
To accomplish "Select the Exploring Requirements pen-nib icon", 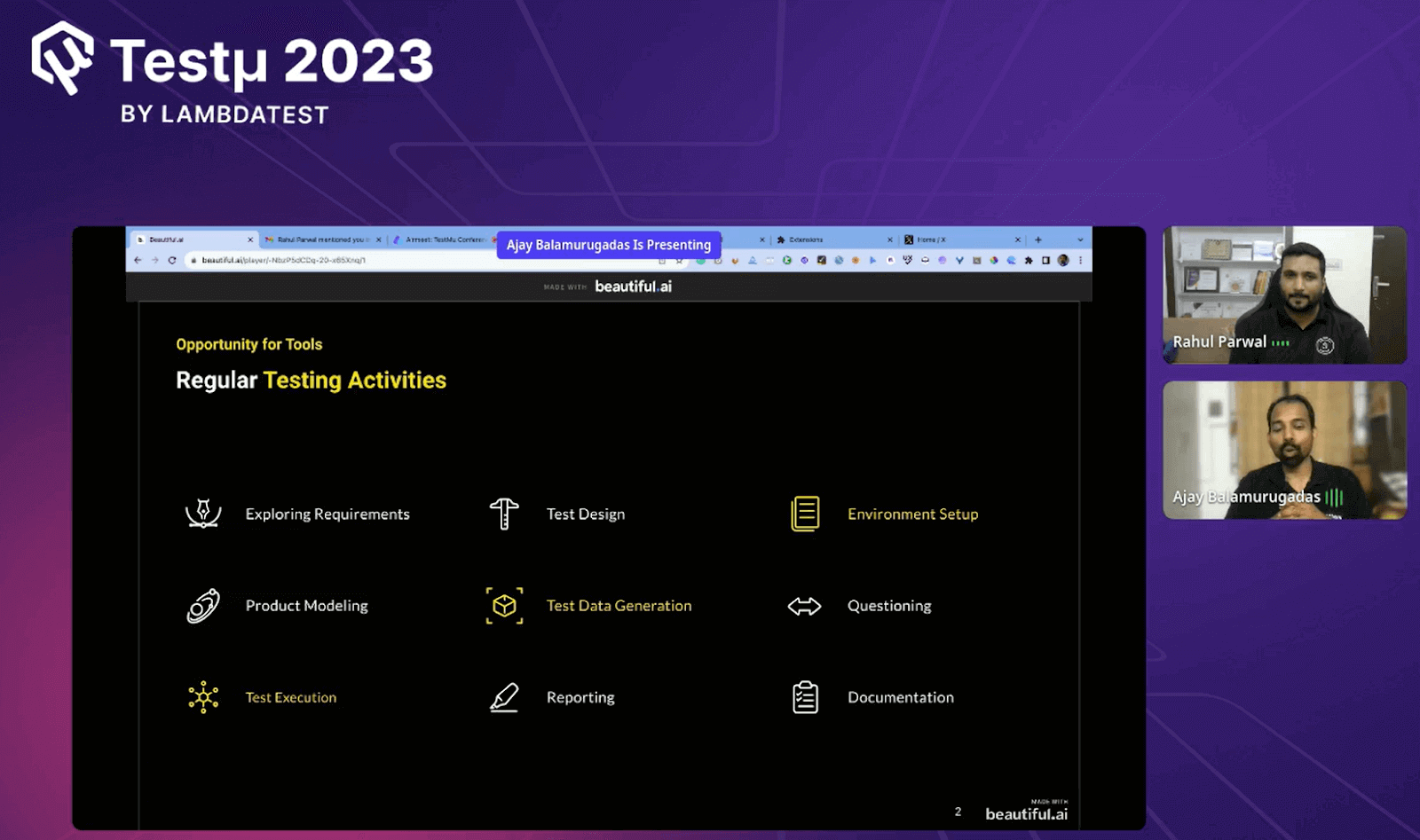I will pyautogui.click(x=203, y=513).
